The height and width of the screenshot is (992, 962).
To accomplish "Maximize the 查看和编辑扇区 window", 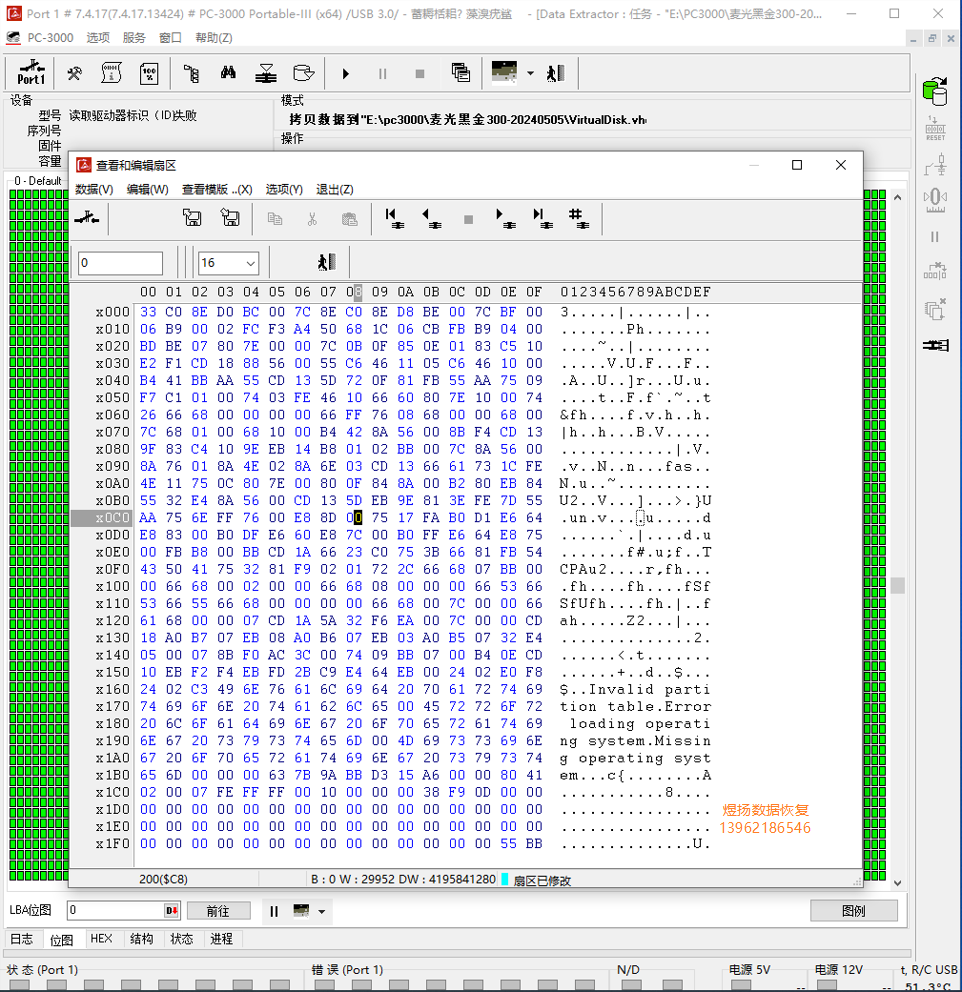I will click(x=797, y=165).
